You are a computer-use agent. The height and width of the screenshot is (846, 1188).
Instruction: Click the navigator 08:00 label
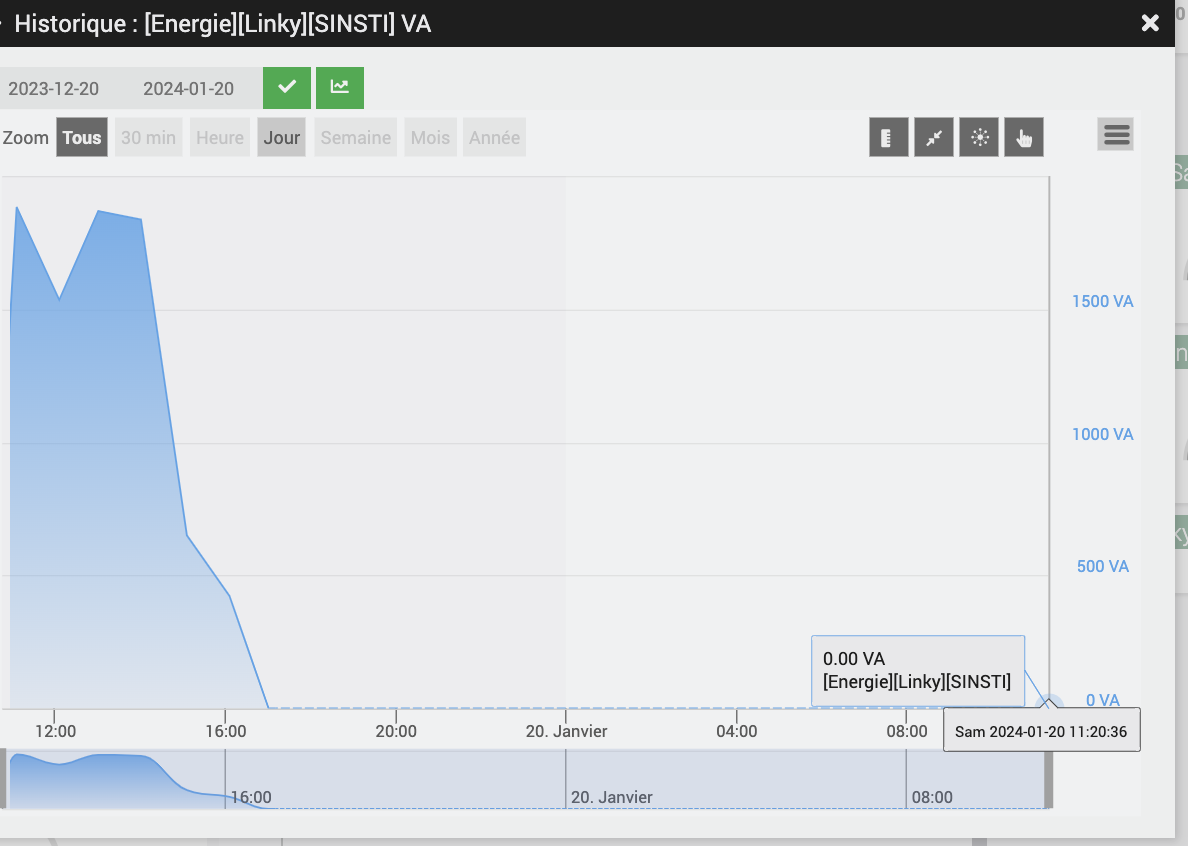click(x=932, y=797)
